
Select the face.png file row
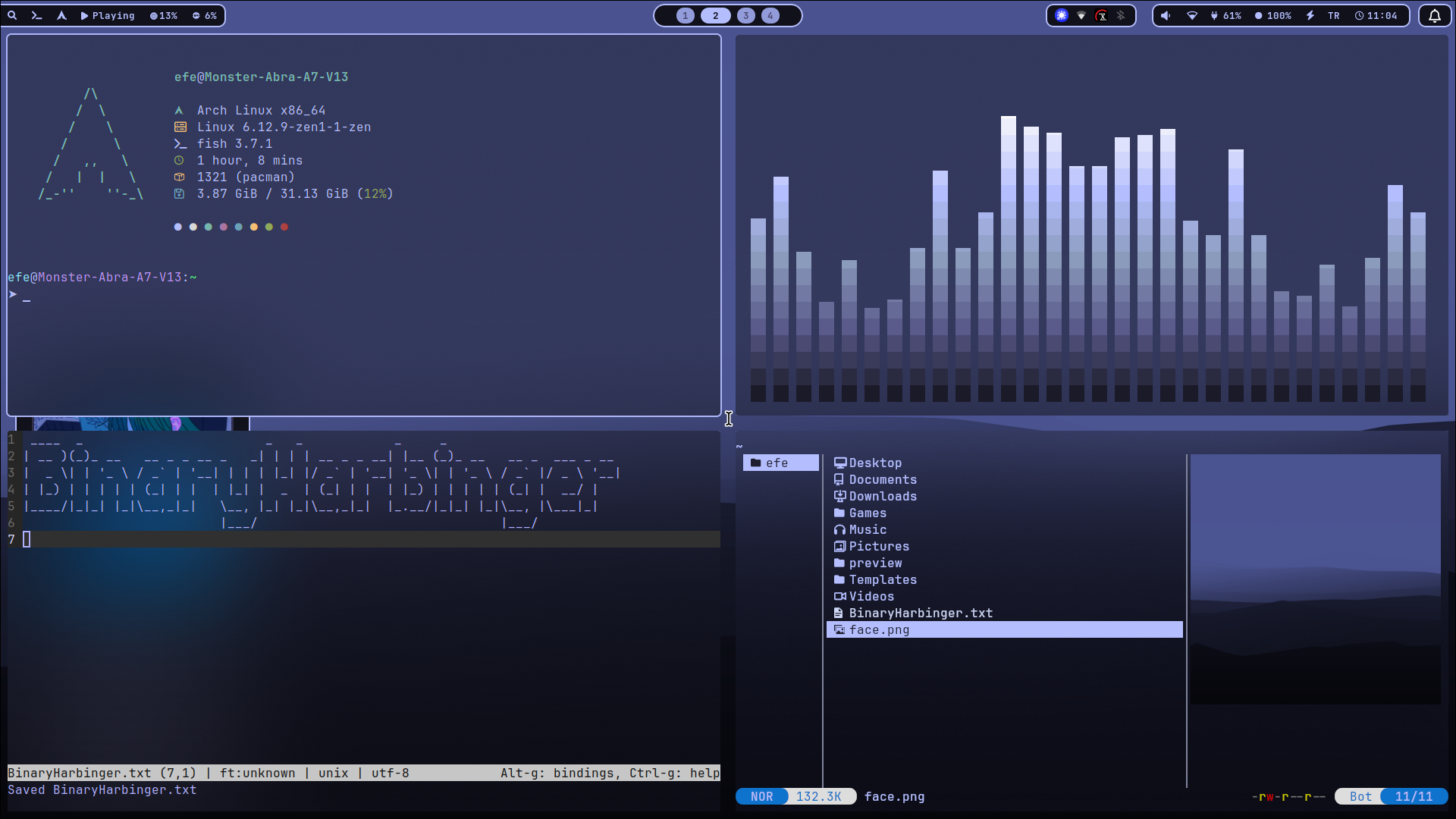pyautogui.click(x=1004, y=629)
